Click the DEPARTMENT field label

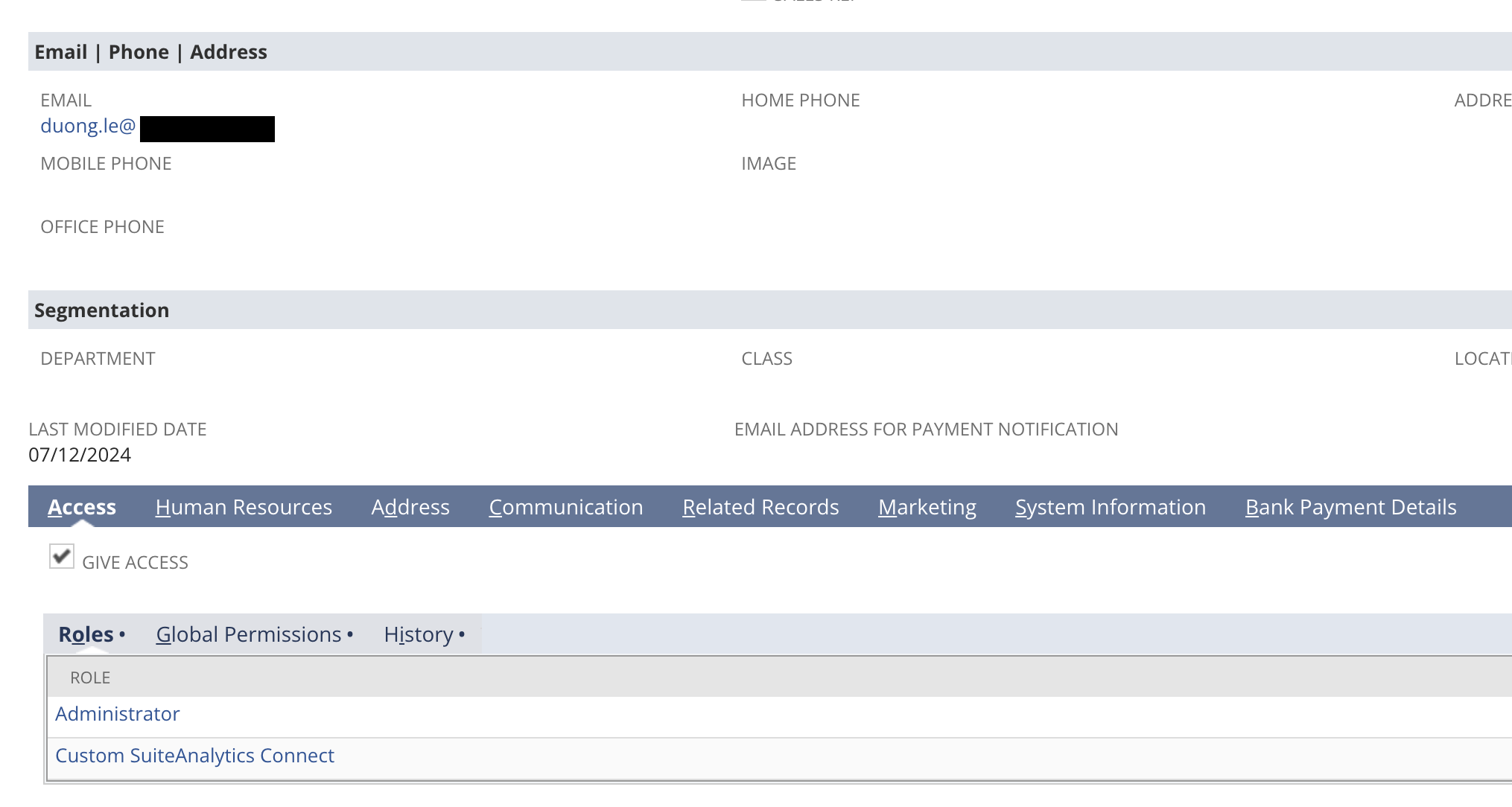tap(98, 359)
